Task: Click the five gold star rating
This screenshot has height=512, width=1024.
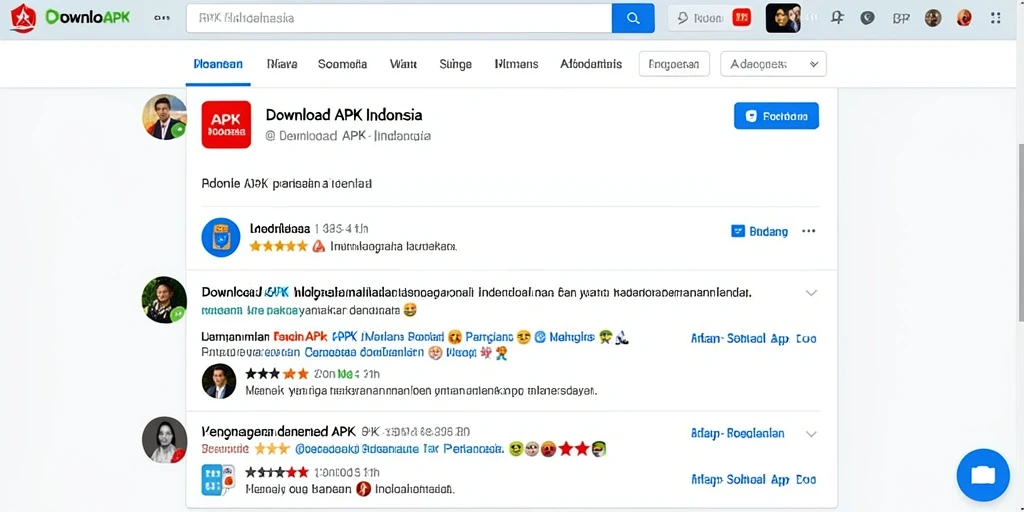Action: [278, 246]
